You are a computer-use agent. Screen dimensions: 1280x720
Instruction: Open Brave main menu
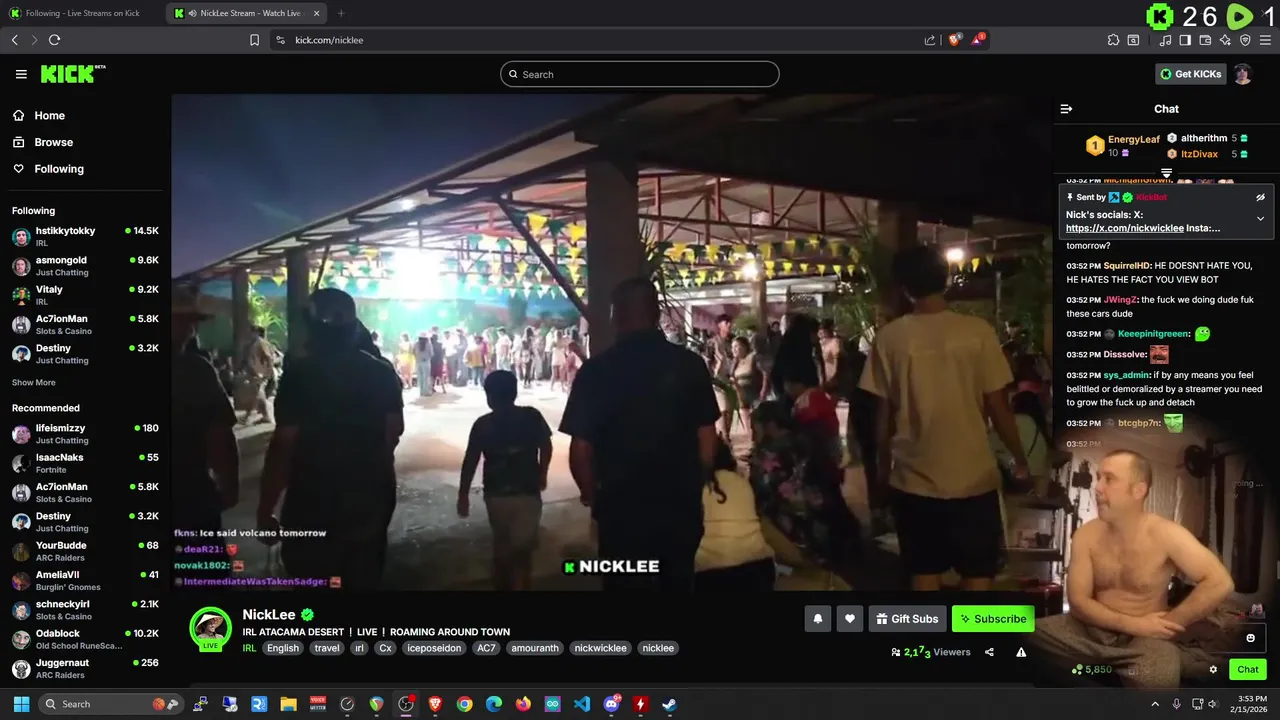point(1266,40)
